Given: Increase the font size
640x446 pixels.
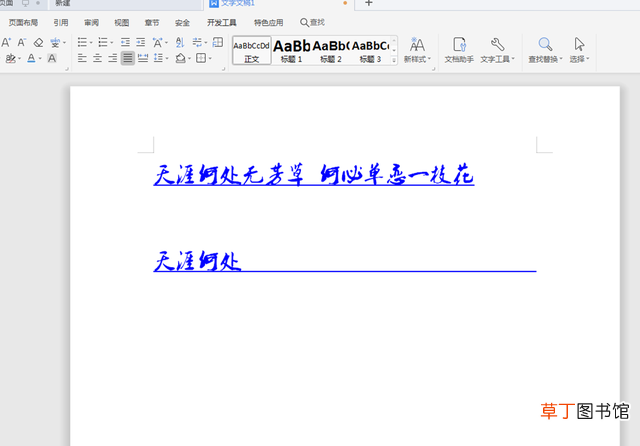Looking at the screenshot, I should [x=6, y=42].
